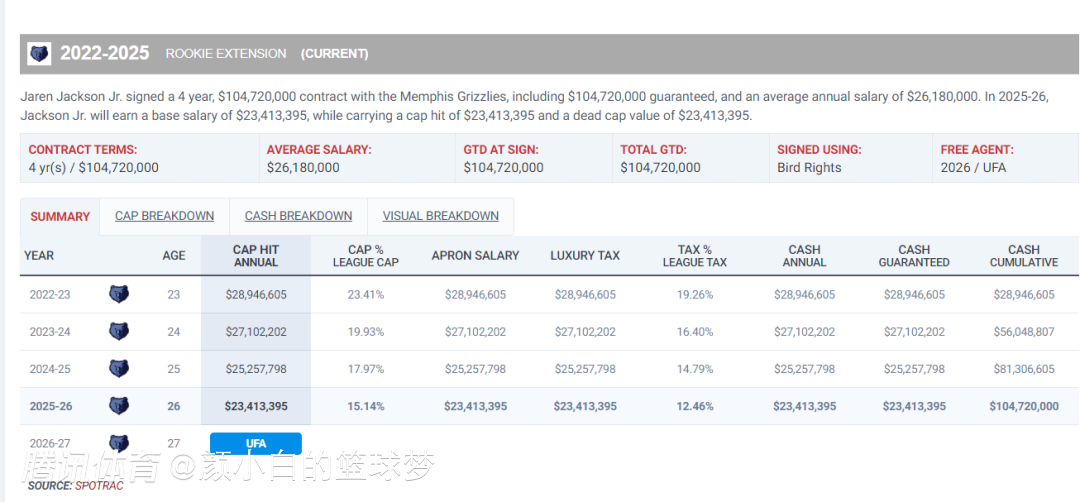This screenshot has height=502, width=1080.
Task: Click the Cash Cumulative column header
Action: 1023,256
